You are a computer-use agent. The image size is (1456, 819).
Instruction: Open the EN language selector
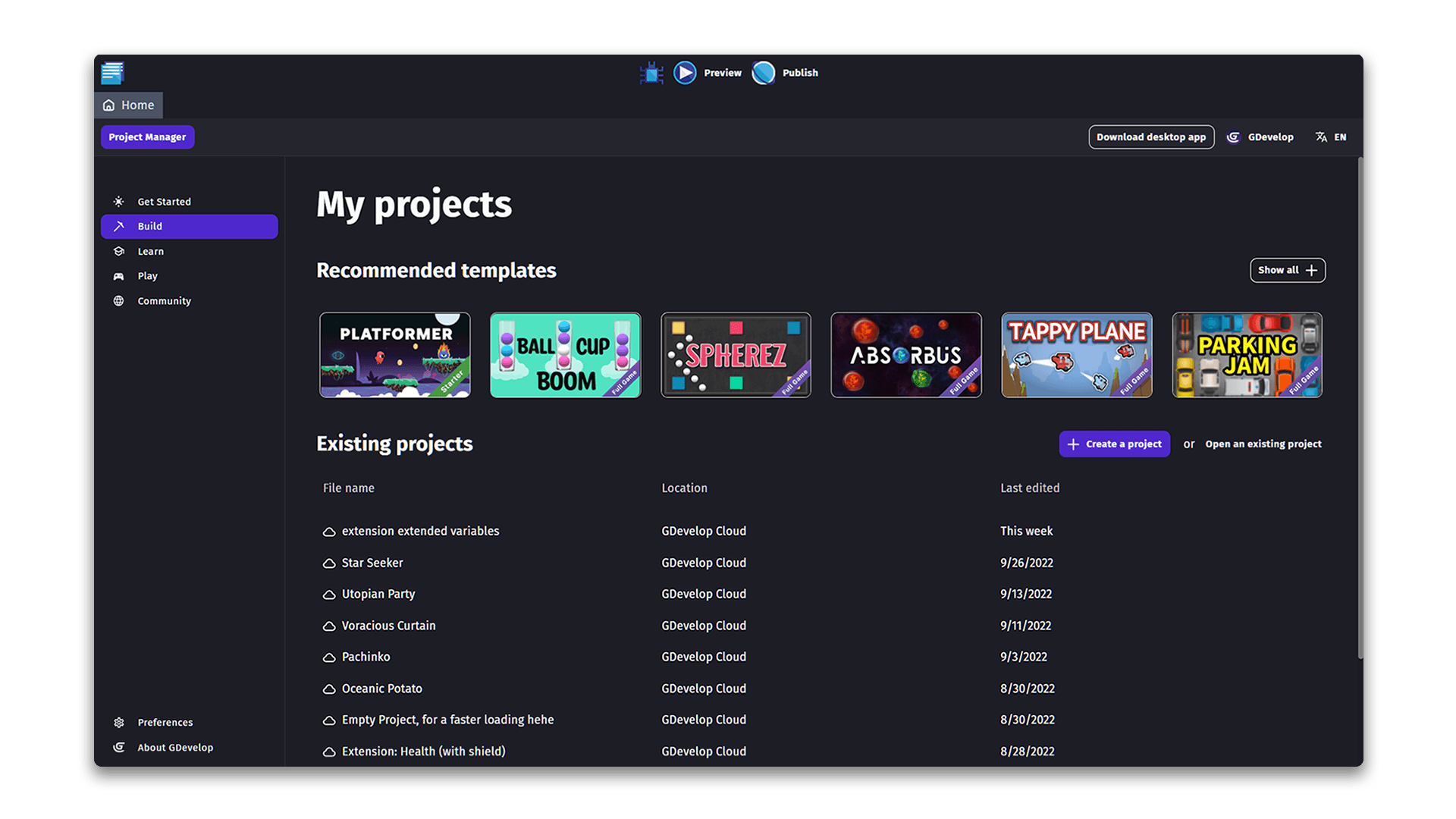pyautogui.click(x=1330, y=136)
